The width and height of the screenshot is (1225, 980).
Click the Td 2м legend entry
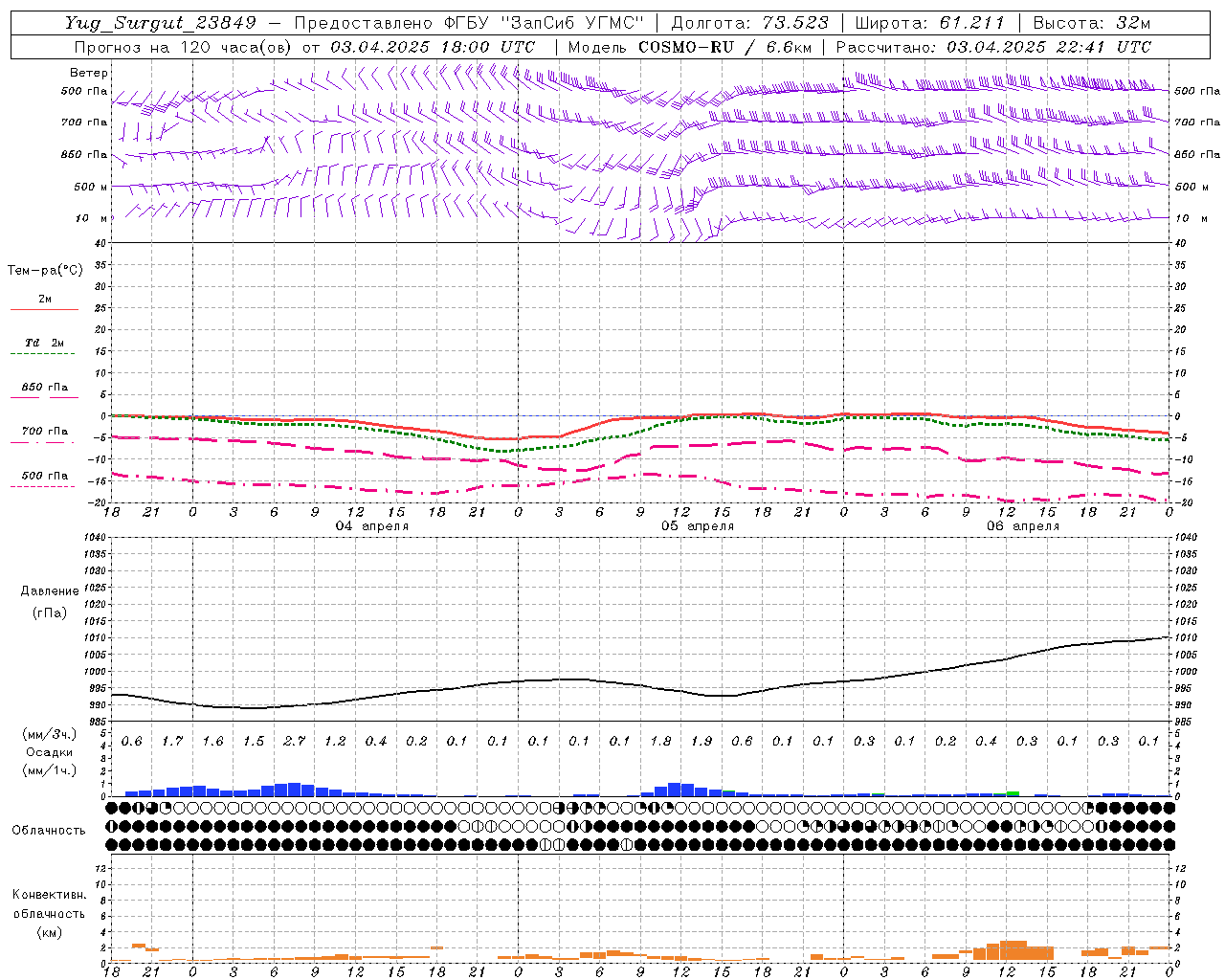(45, 343)
